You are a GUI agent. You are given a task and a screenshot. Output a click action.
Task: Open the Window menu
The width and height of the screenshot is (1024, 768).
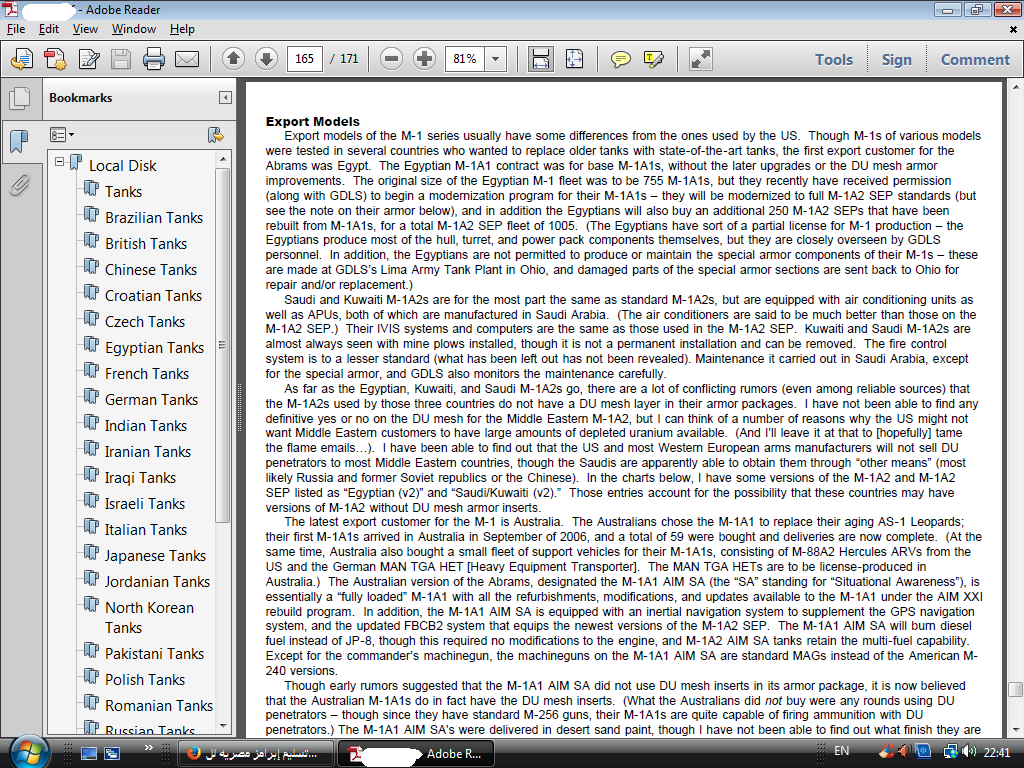click(x=133, y=29)
